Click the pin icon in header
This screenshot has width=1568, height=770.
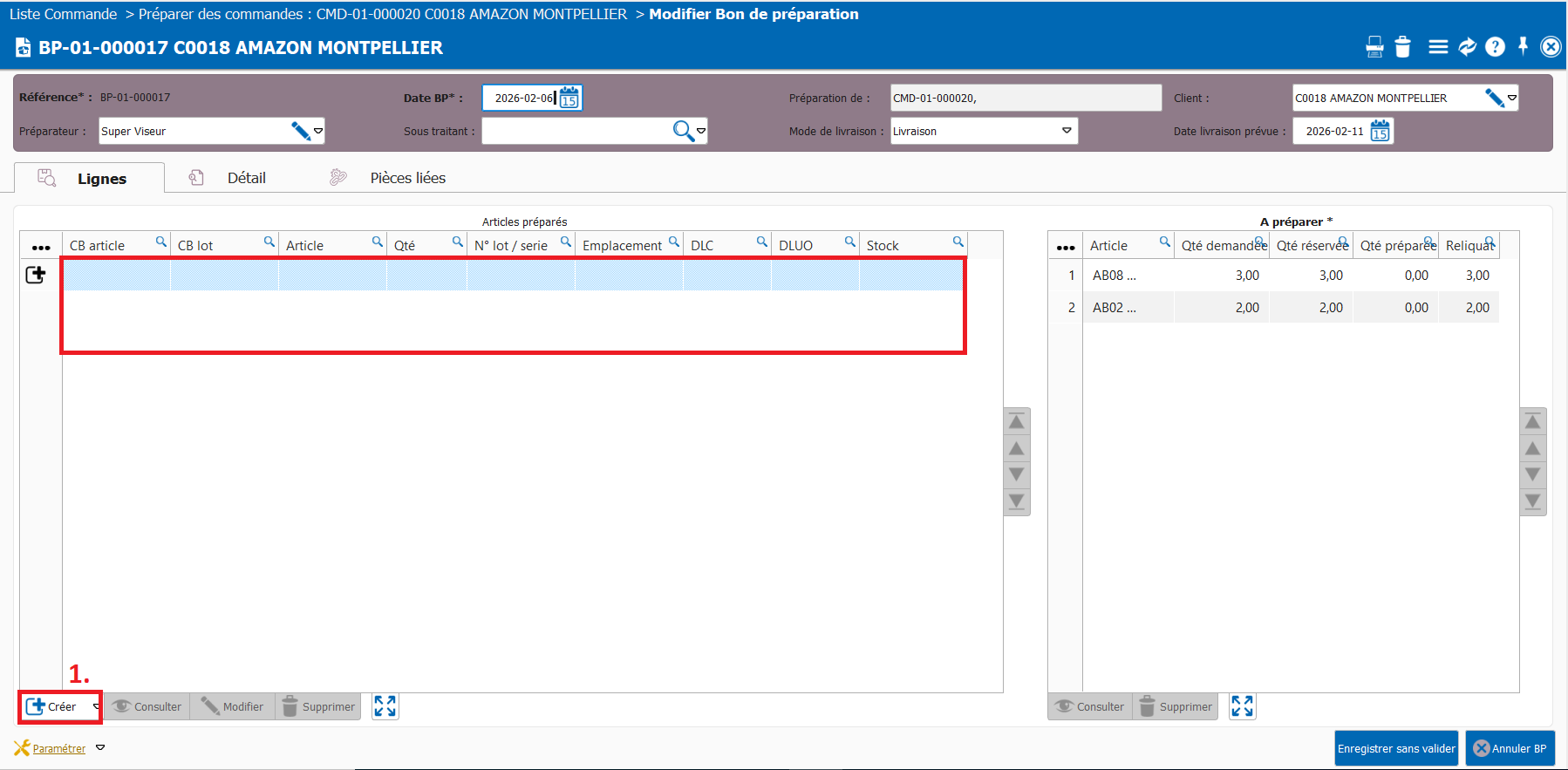click(1523, 46)
